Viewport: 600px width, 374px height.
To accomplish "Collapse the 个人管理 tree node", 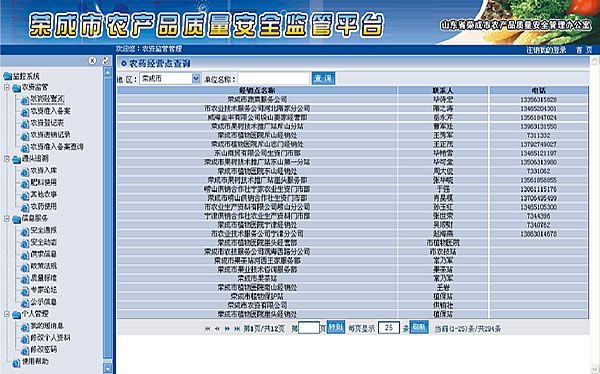I will [x=7, y=314].
